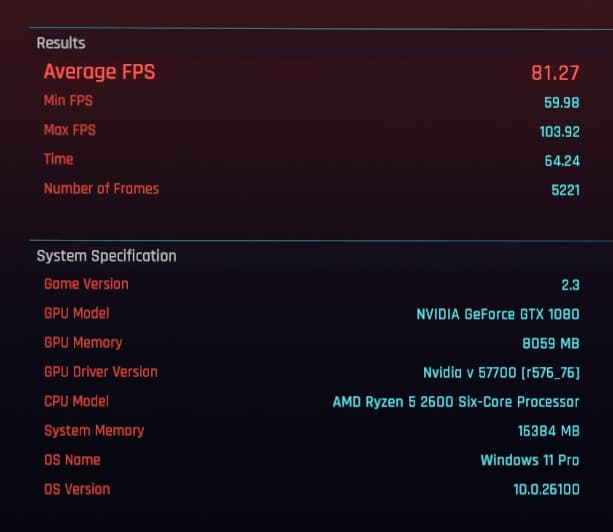This screenshot has width=613, height=532.
Task: Click the 64.24 time value
Action: tap(562, 161)
